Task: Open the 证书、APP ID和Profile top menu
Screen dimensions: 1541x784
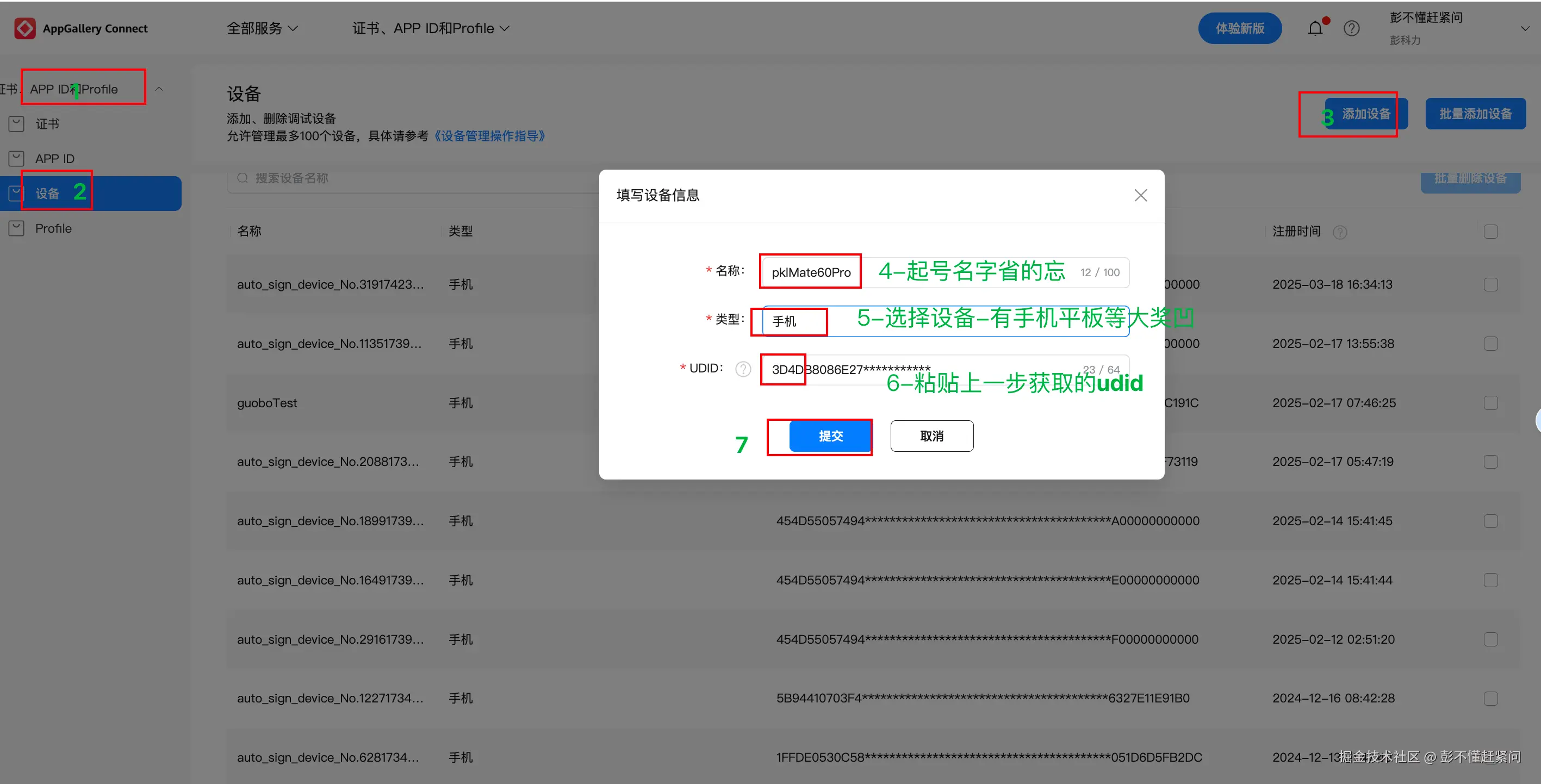Action: 431,28
